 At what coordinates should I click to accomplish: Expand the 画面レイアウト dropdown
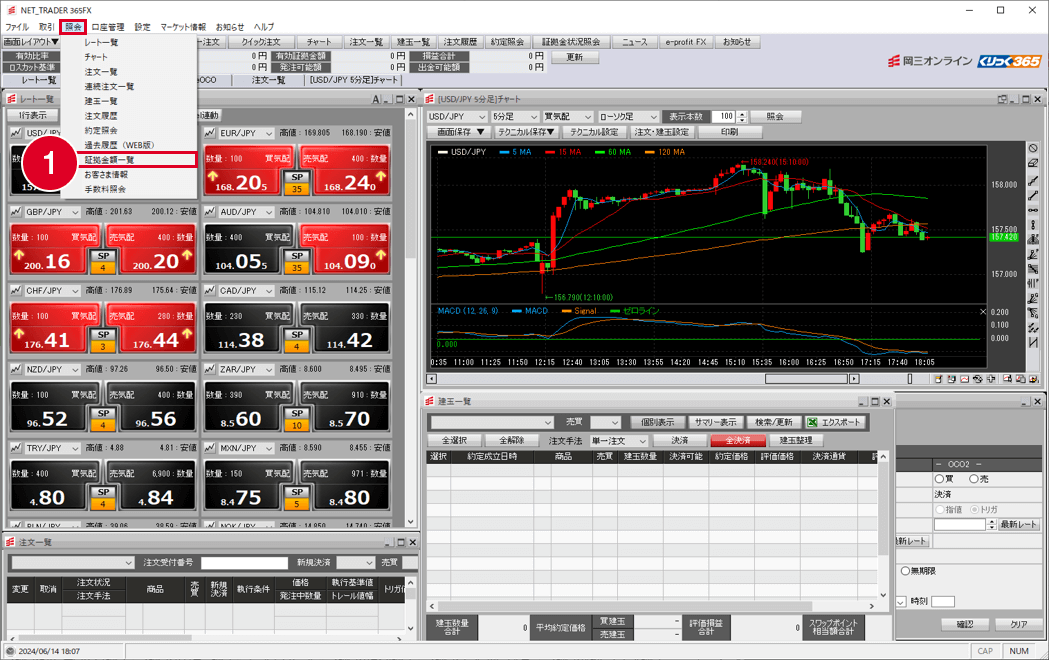pos(31,42)
